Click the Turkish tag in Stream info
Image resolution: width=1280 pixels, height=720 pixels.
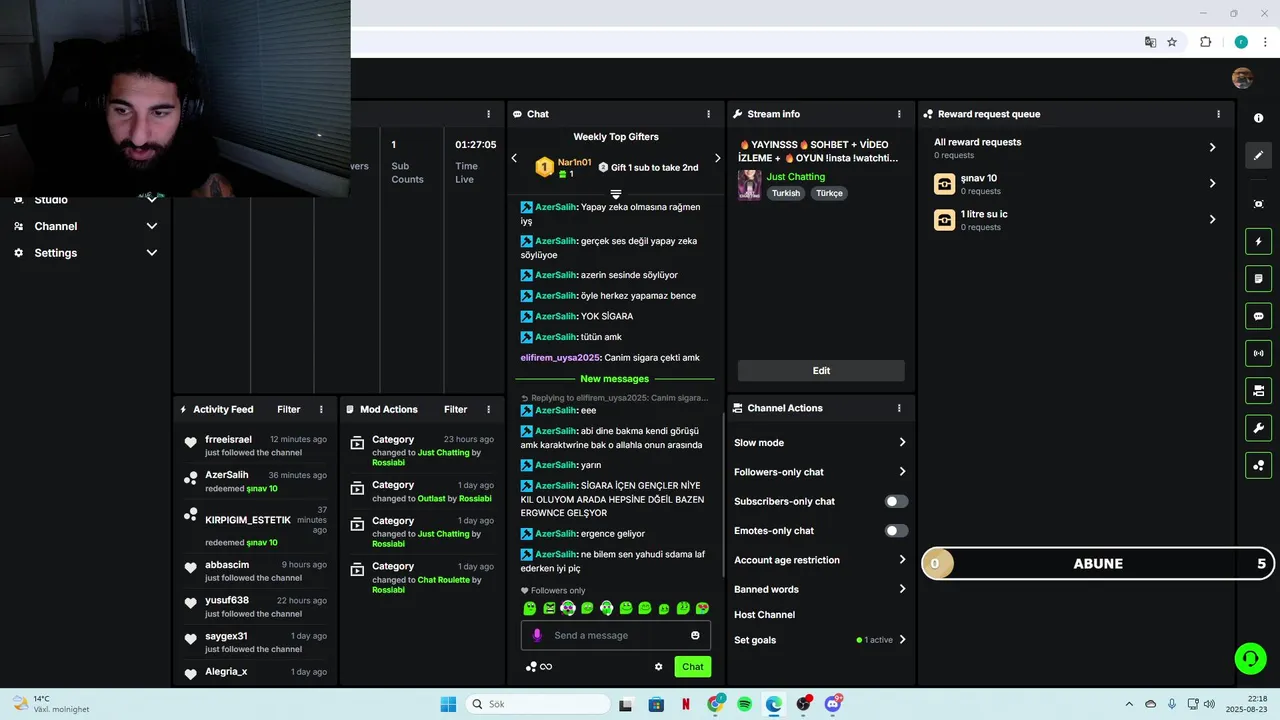(786, 193)
